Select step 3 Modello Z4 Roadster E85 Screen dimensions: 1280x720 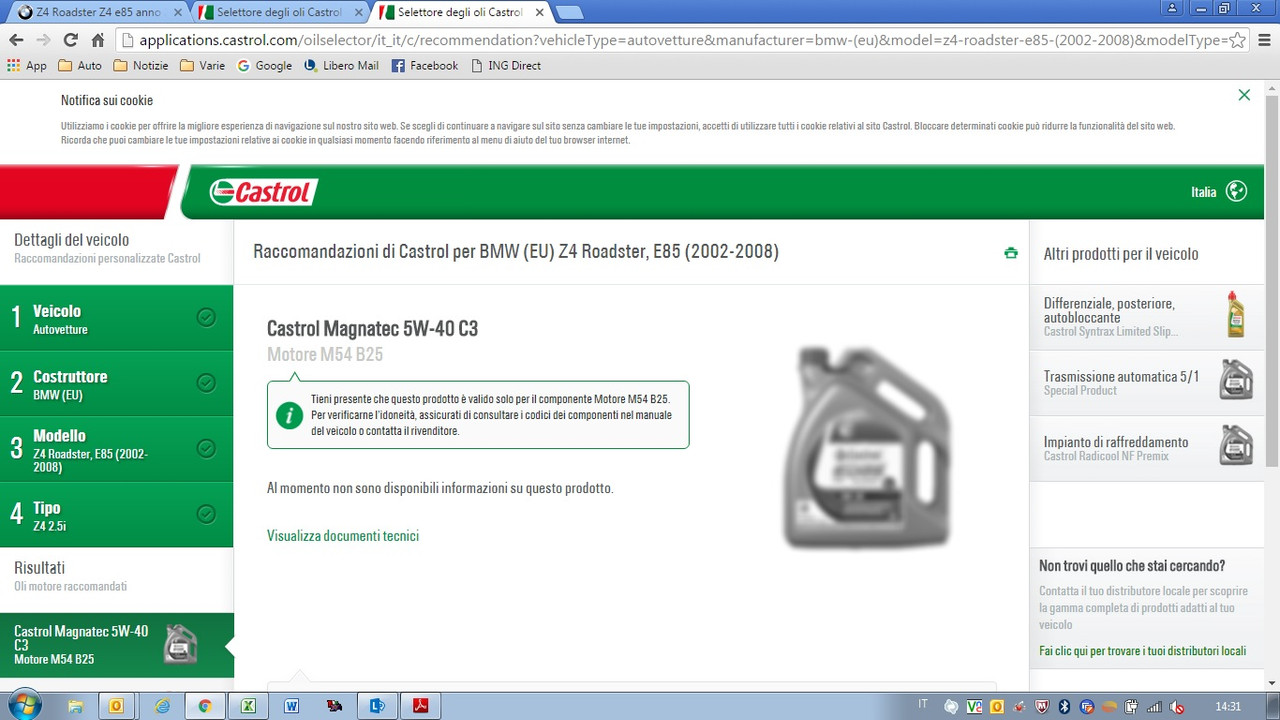[117, 448]
